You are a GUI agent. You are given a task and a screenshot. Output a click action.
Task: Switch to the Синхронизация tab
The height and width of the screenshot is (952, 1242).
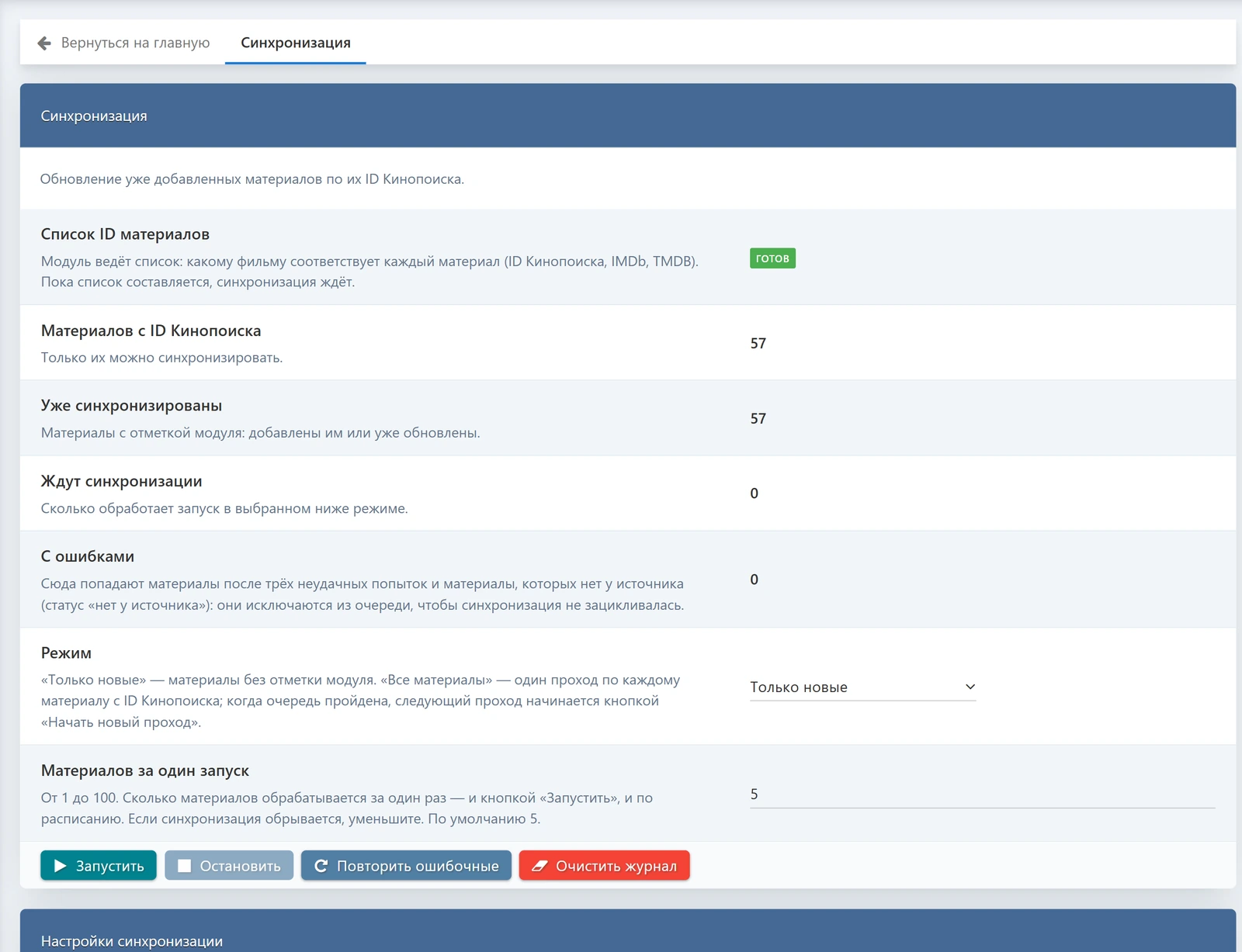pyautogui.click(x=296, y=43)
